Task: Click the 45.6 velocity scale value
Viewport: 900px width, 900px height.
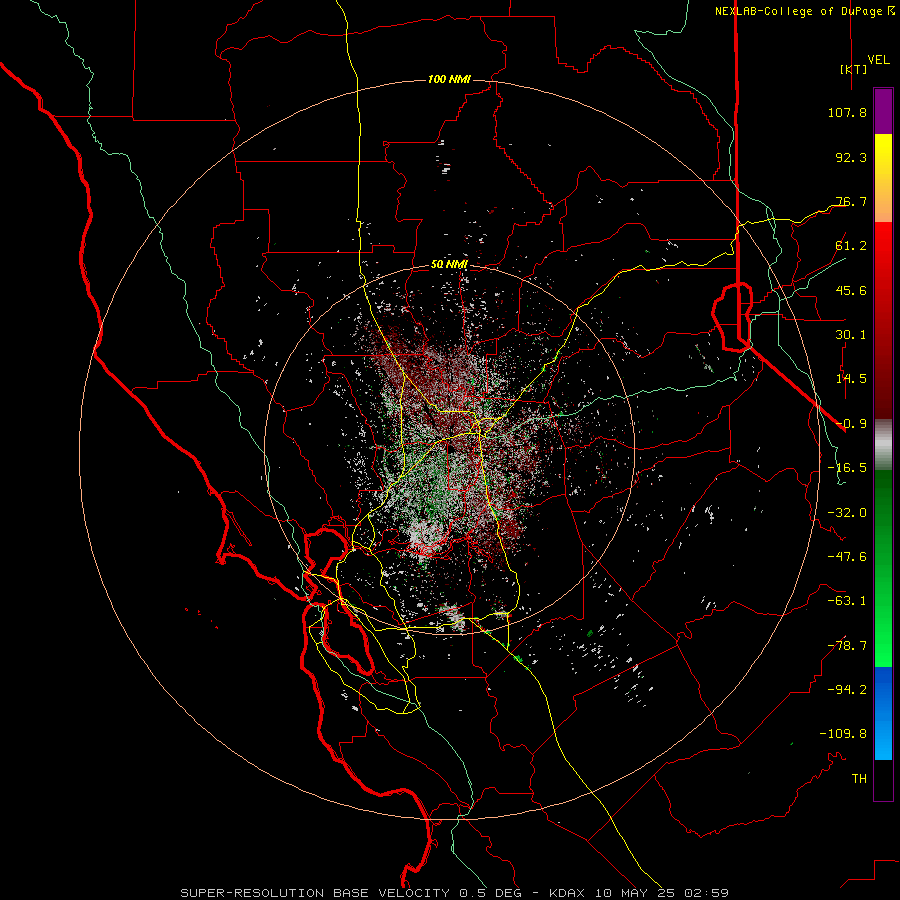Action: click(851, 290)
